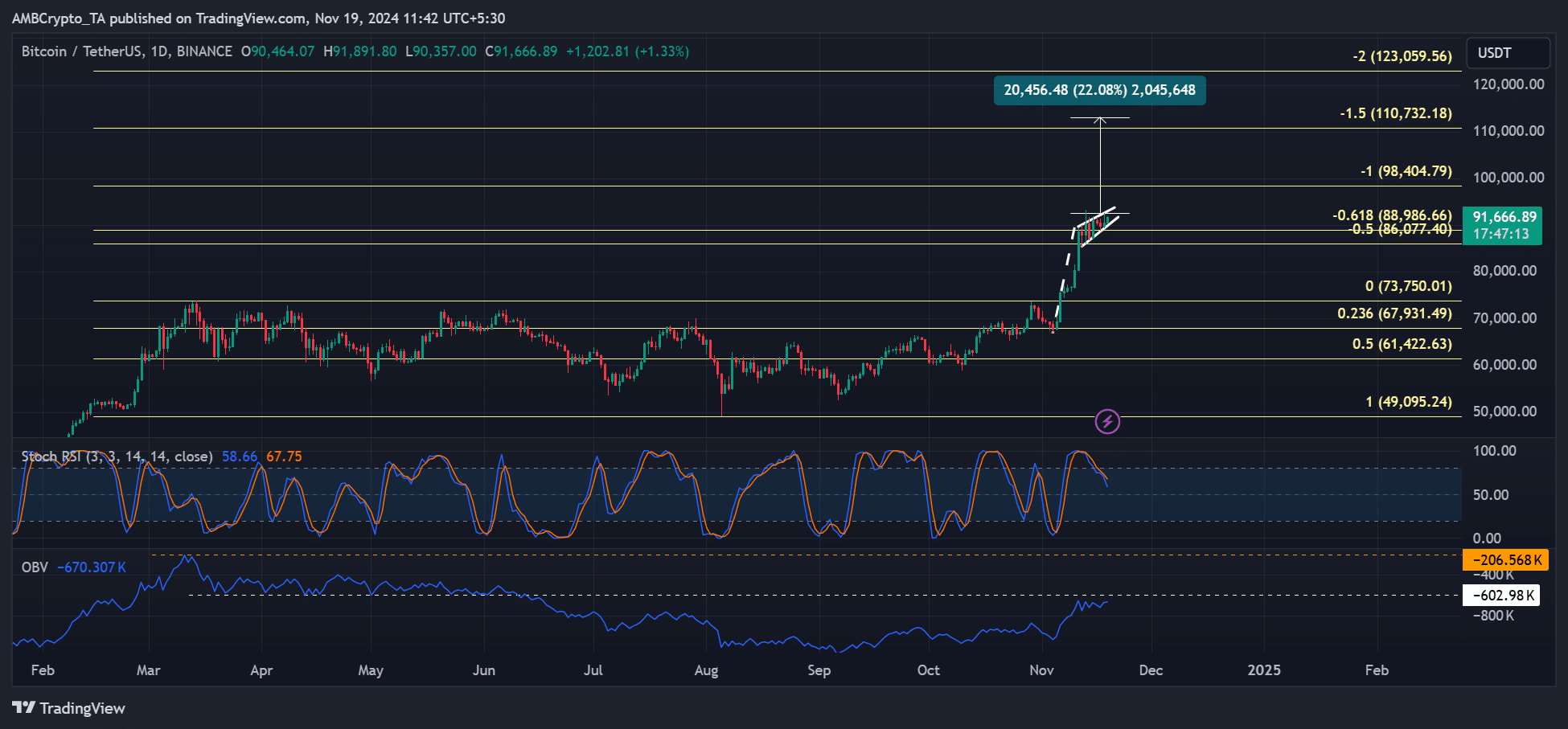Click the TradingView logo at bottom left
This screenshot has width=1568, height=729.
click(69, 708)
